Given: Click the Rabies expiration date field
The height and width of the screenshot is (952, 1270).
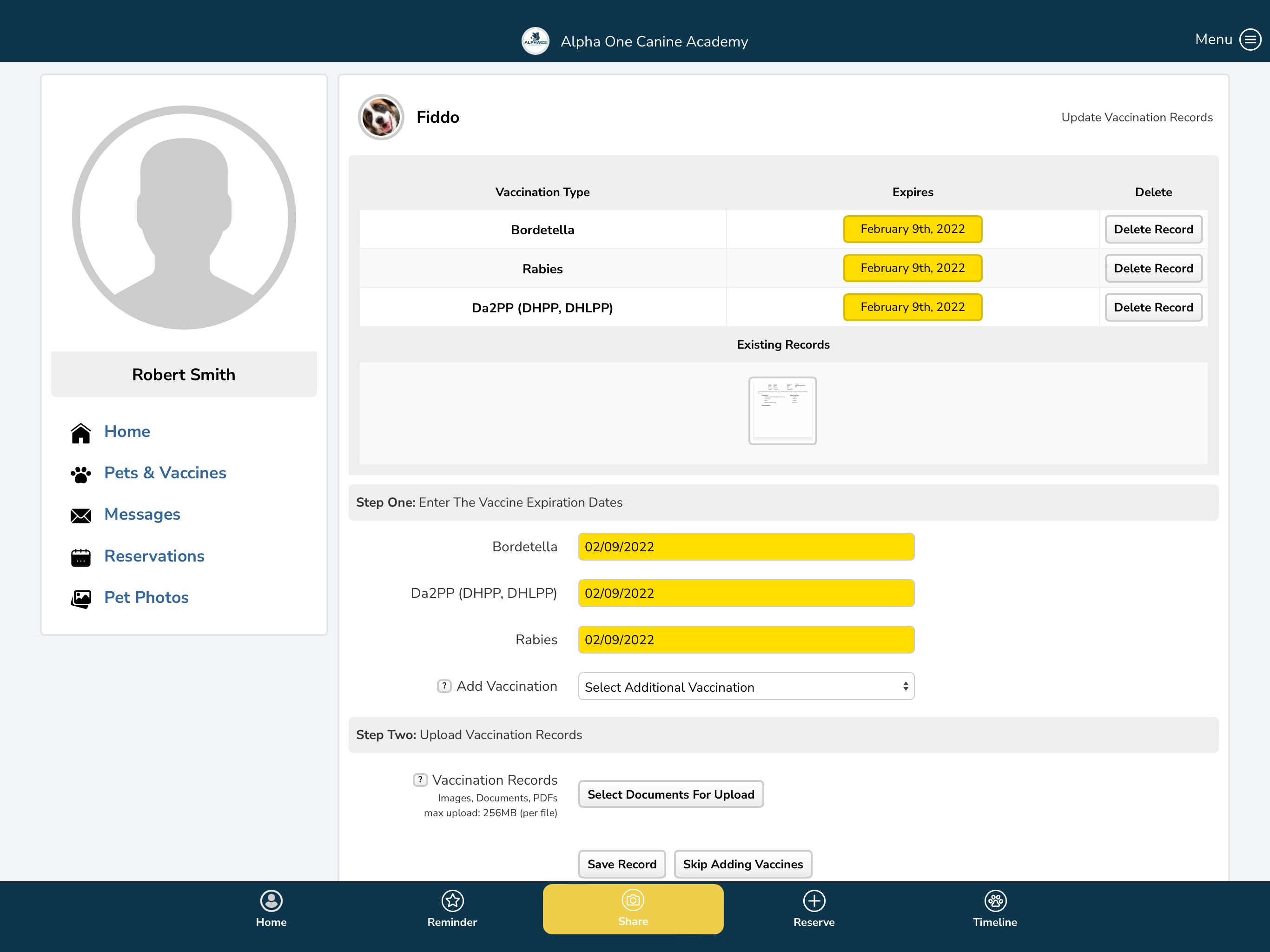Looking at the screenshot, I should (x=746, y=640).
